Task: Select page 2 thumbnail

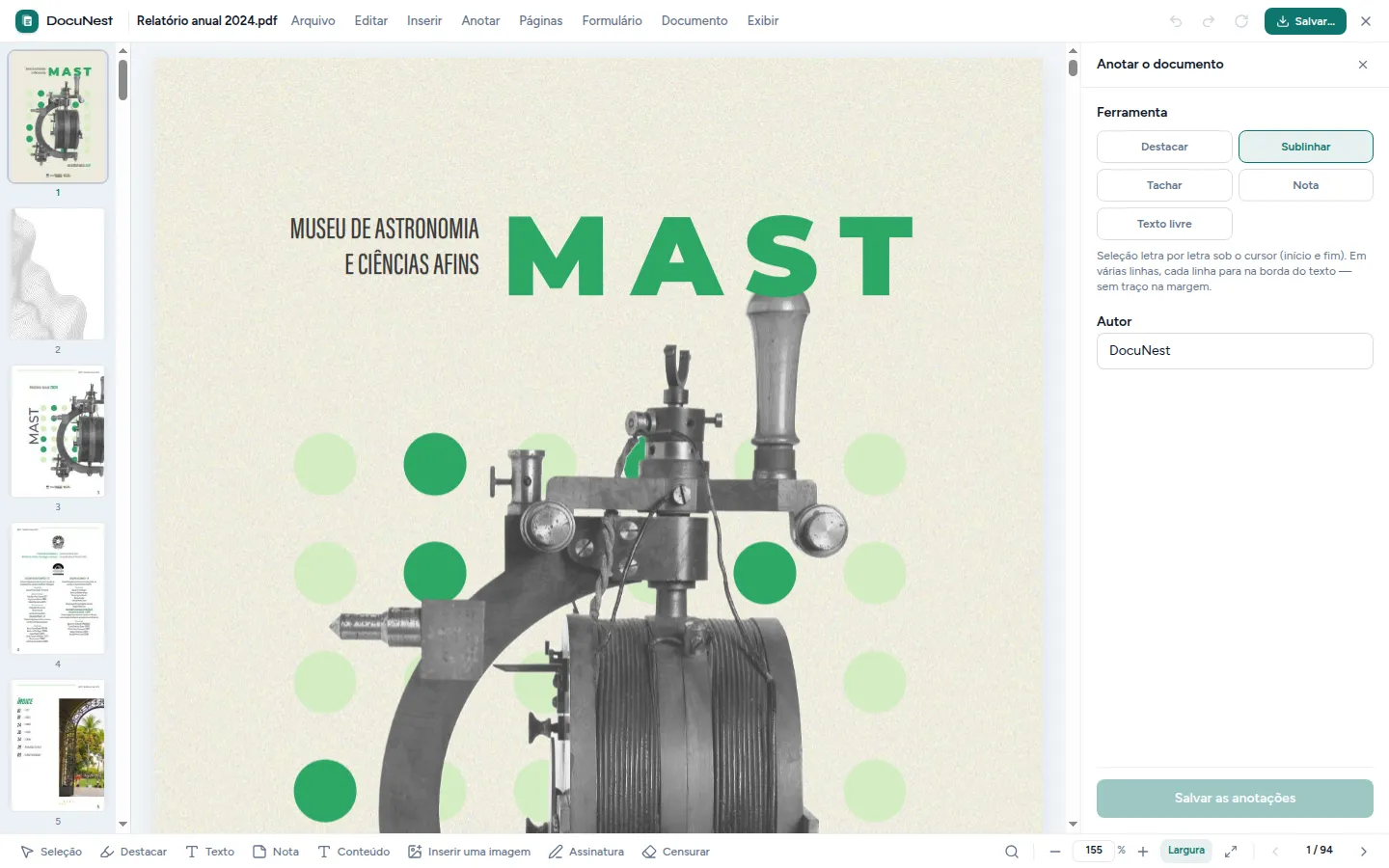Action: [58, 274]
